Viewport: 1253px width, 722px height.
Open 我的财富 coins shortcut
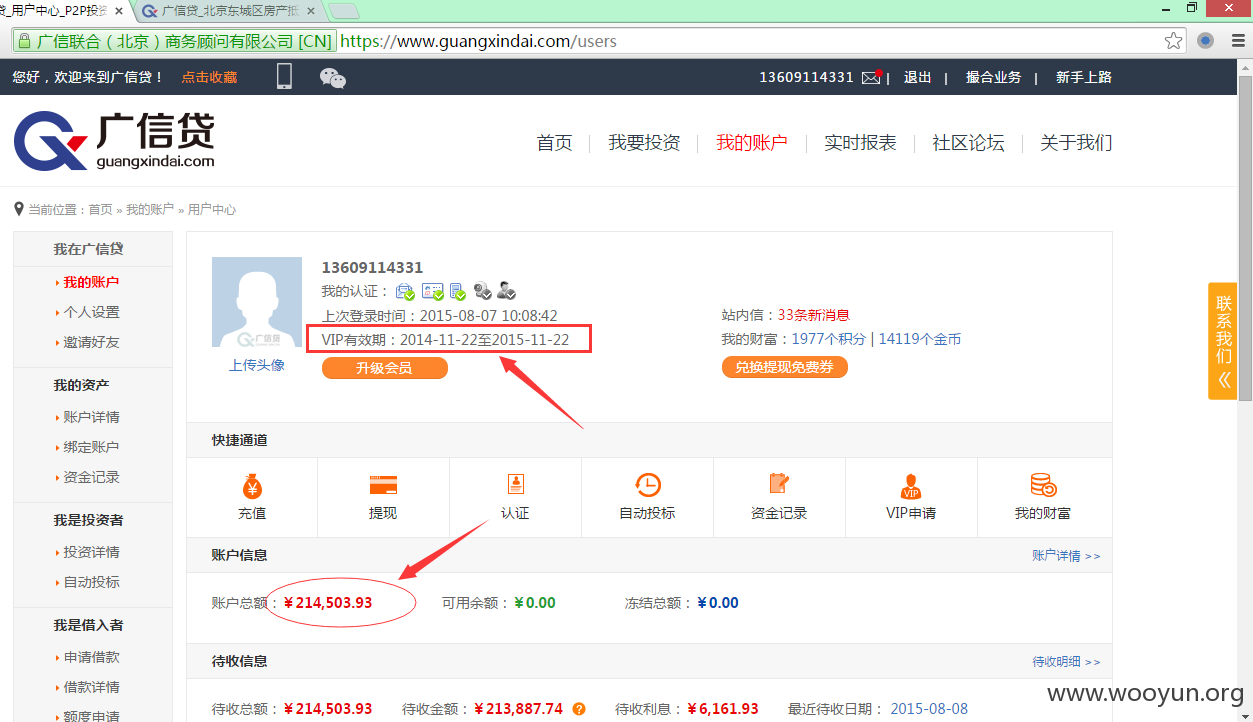[x=1043, y=485]
